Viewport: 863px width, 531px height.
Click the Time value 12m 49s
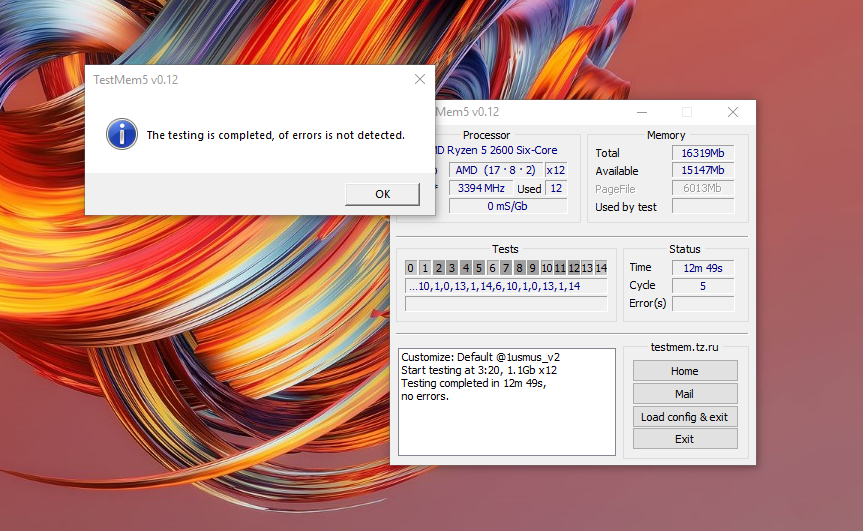point(703,268)
